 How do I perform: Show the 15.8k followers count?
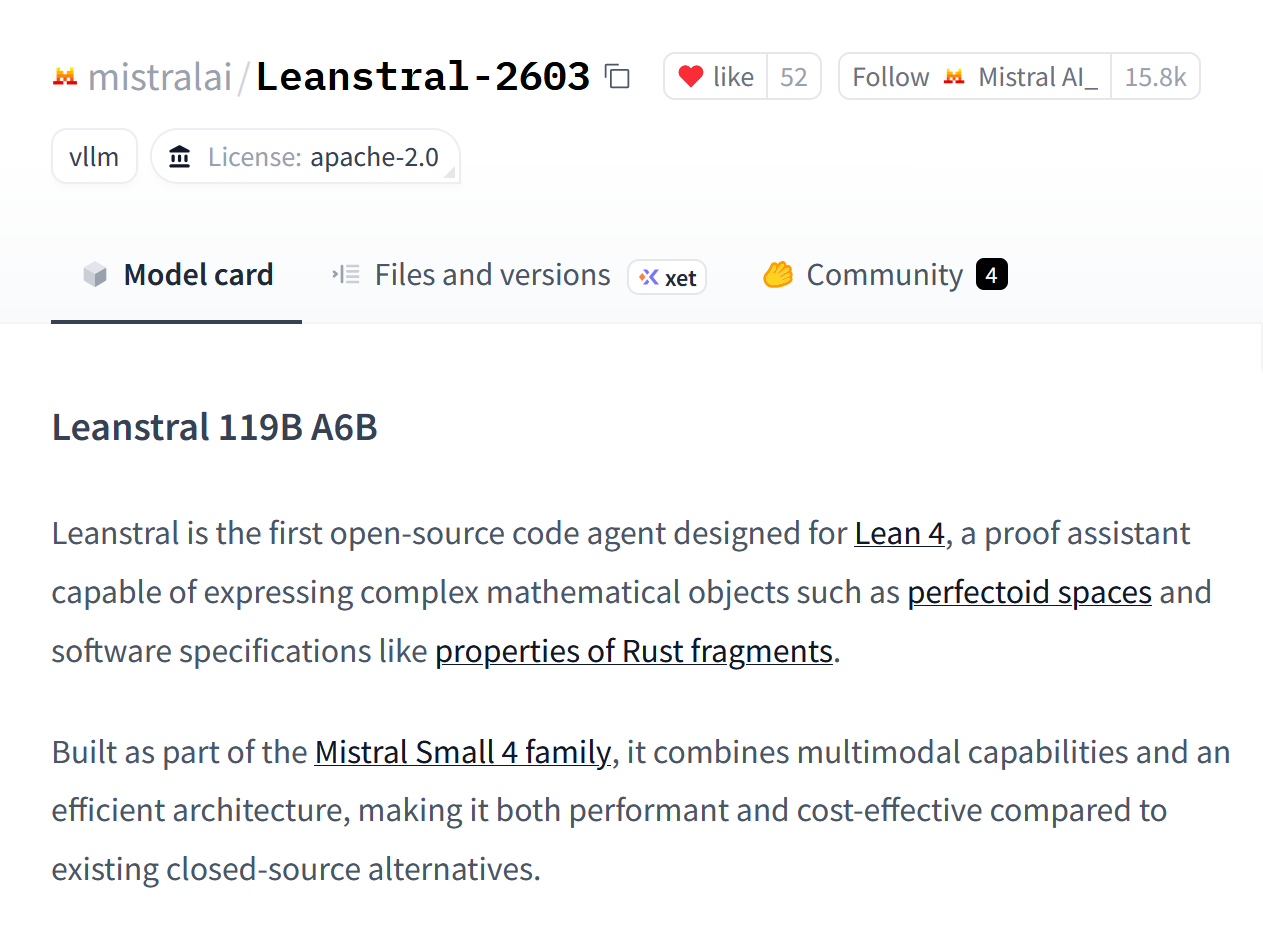coord(1155,77)
